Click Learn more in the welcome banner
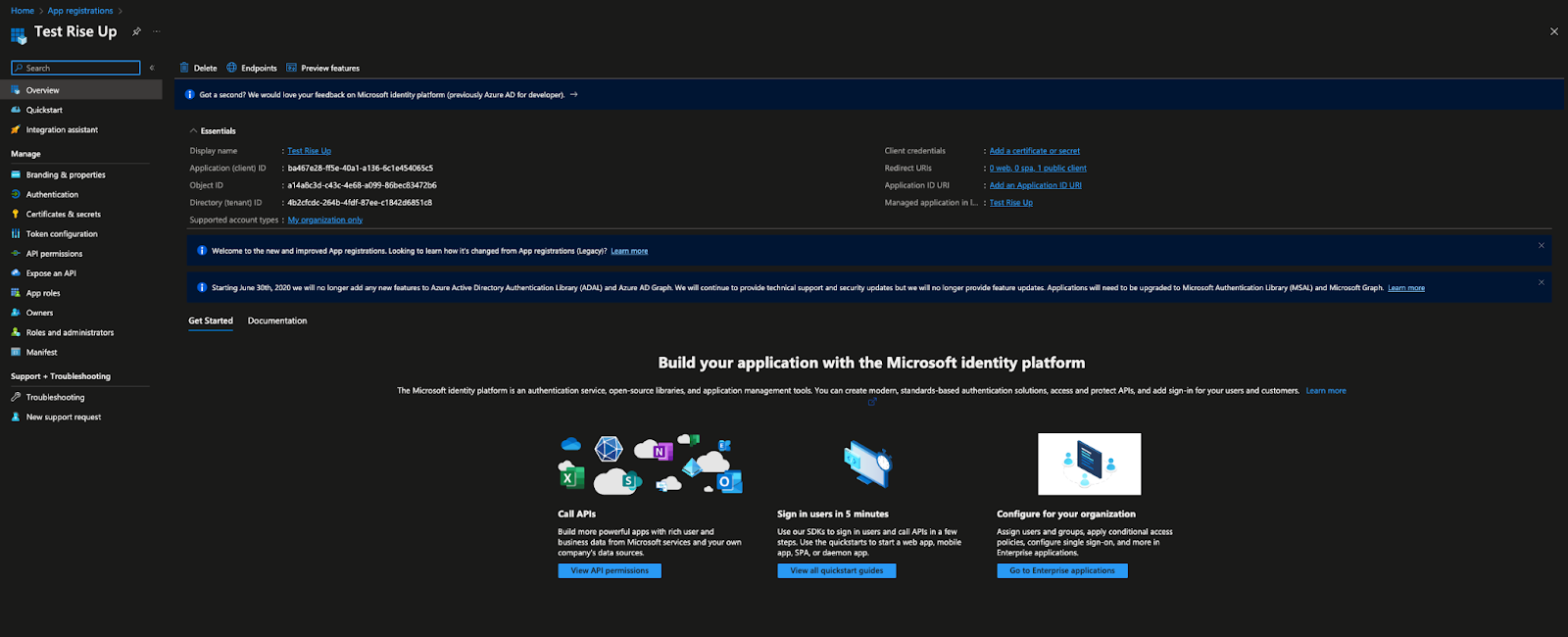 pyautogui.click(x=629, y=251)
